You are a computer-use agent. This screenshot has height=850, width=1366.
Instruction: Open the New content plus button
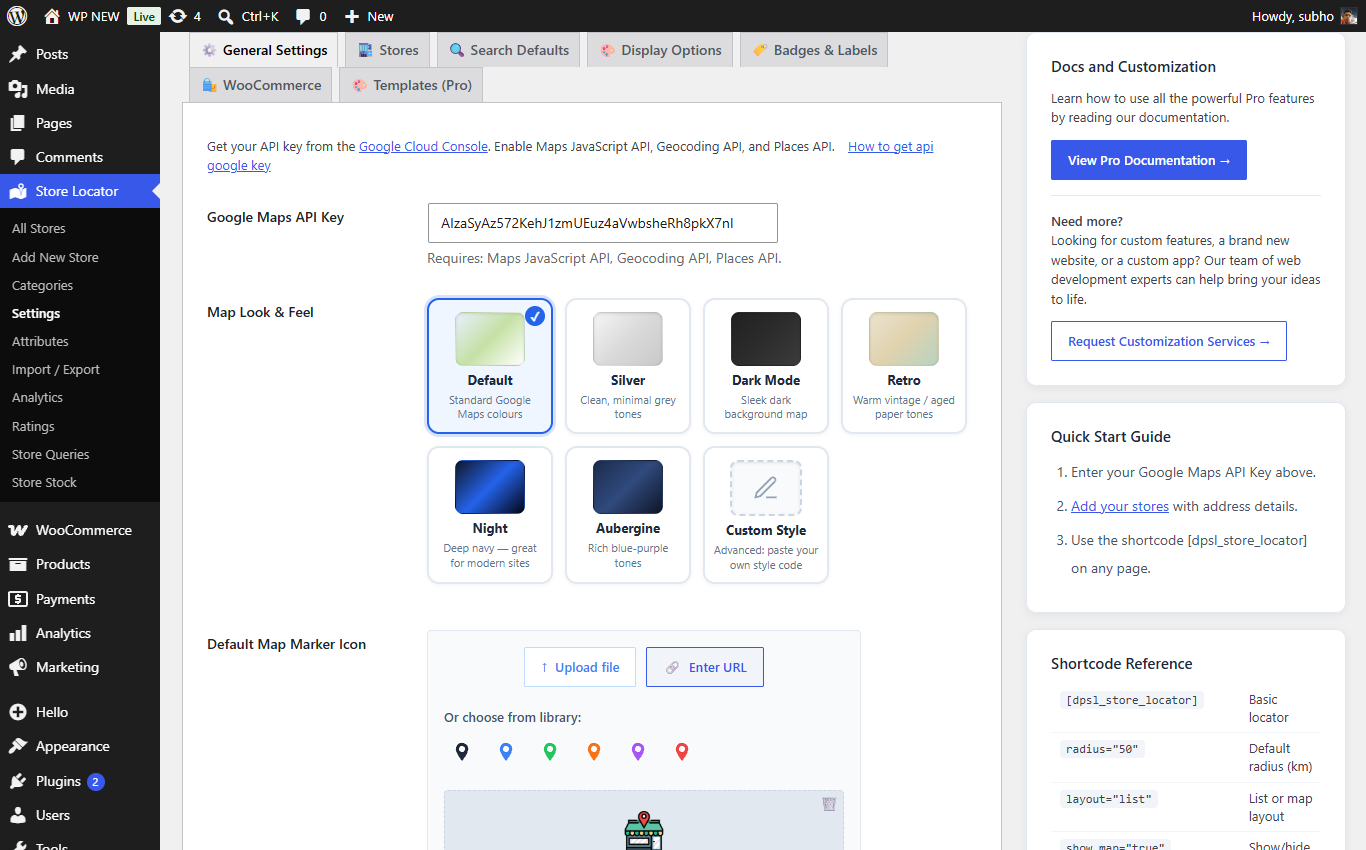[351, 16]
